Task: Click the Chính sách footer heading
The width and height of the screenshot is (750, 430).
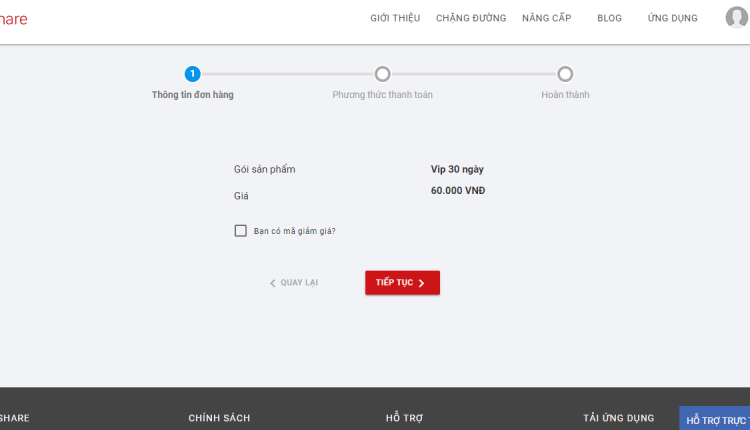Action: pyautogui.click(x=219, y=418)
